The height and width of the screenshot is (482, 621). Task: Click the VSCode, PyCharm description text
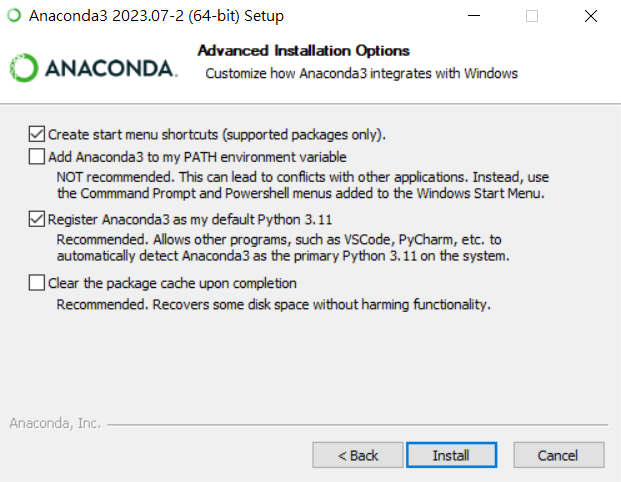pos(283,248)
